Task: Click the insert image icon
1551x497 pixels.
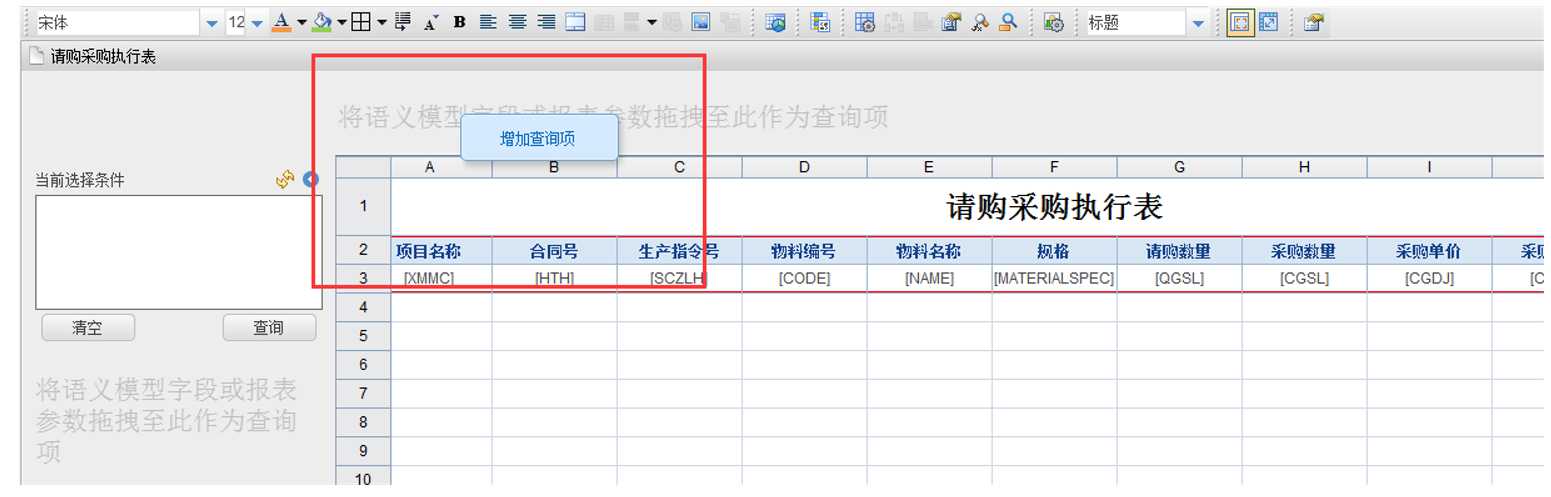Action: [701, 22]
